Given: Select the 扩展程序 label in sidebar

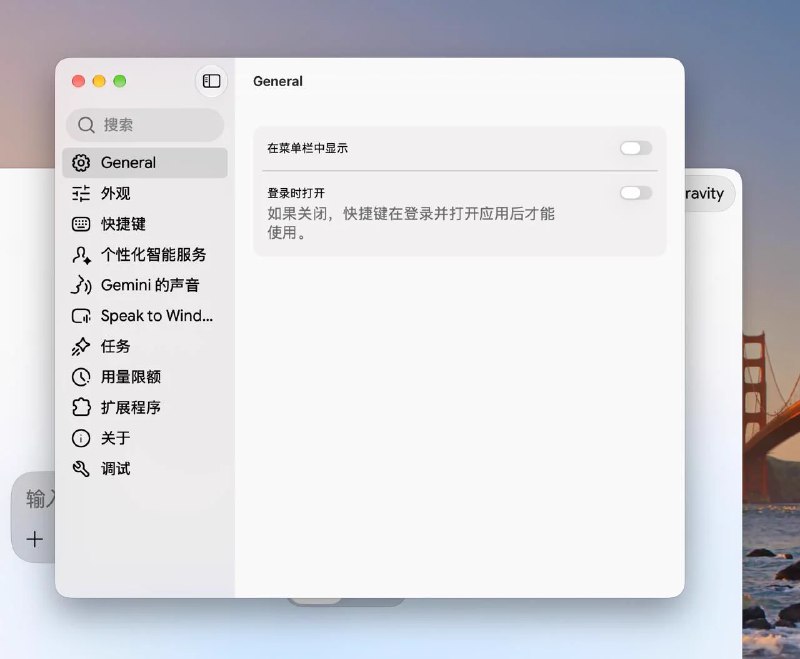Looking at the screenshot, I should coord(131,408).
